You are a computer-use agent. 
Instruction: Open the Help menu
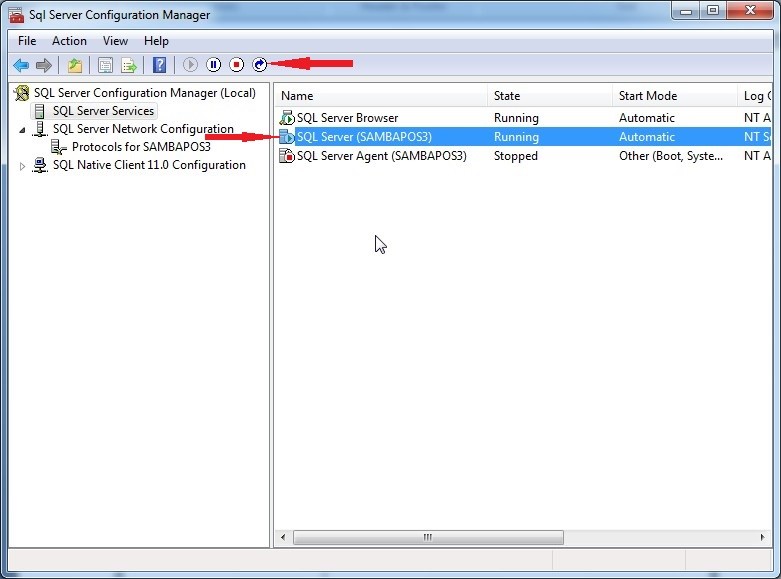(x=156, y=41)
